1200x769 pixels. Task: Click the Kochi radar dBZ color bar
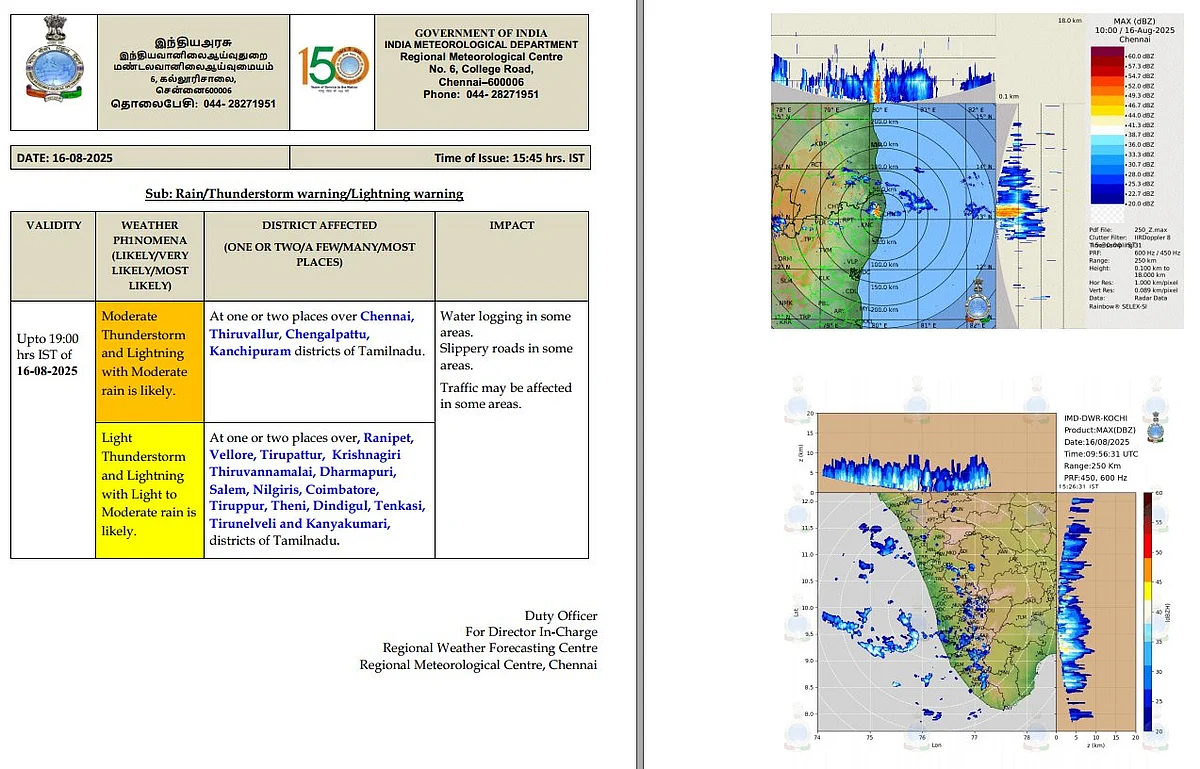(x=1146, y=612)
